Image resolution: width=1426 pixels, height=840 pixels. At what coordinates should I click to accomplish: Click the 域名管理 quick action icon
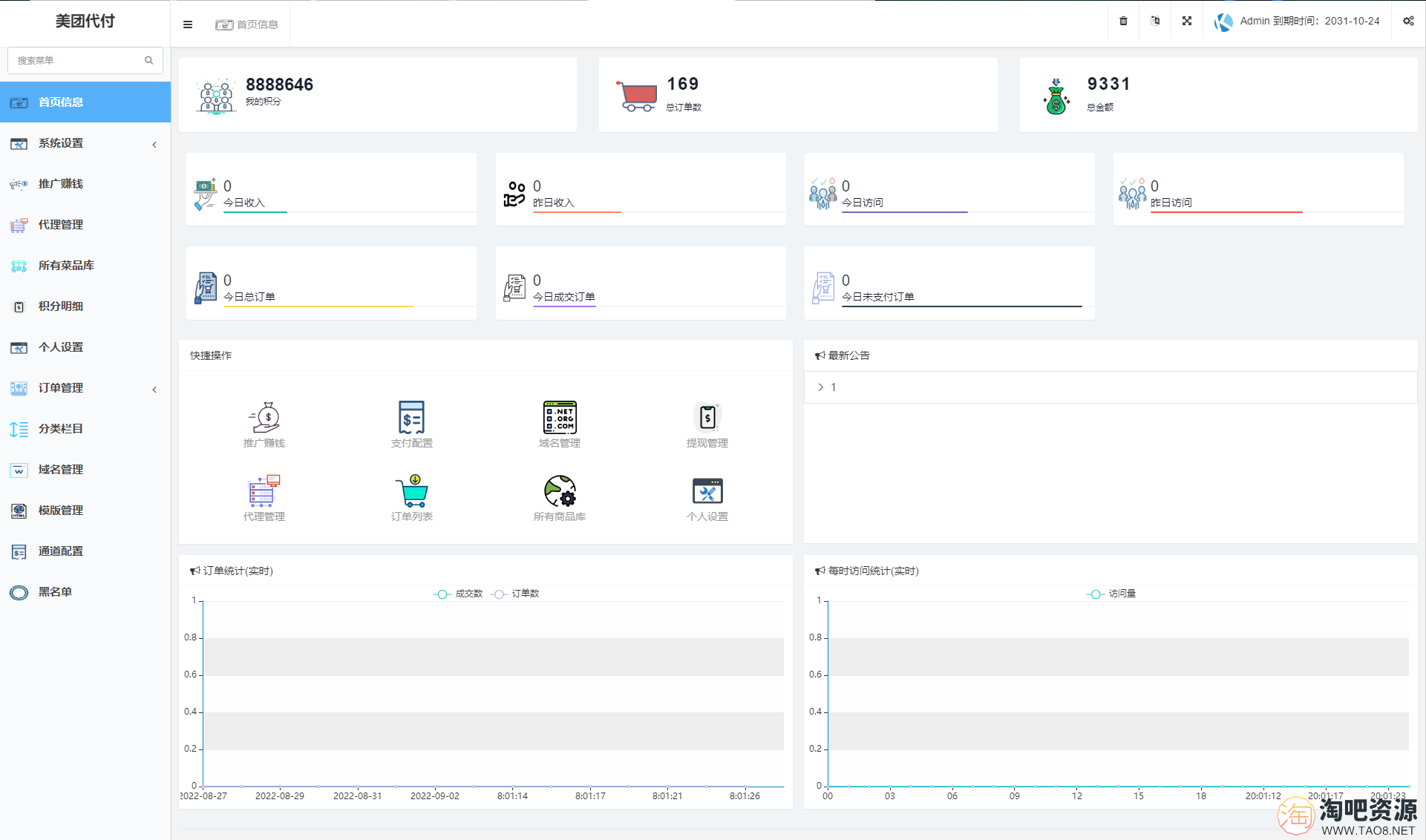pyautogui.click(x=560, y=418)
